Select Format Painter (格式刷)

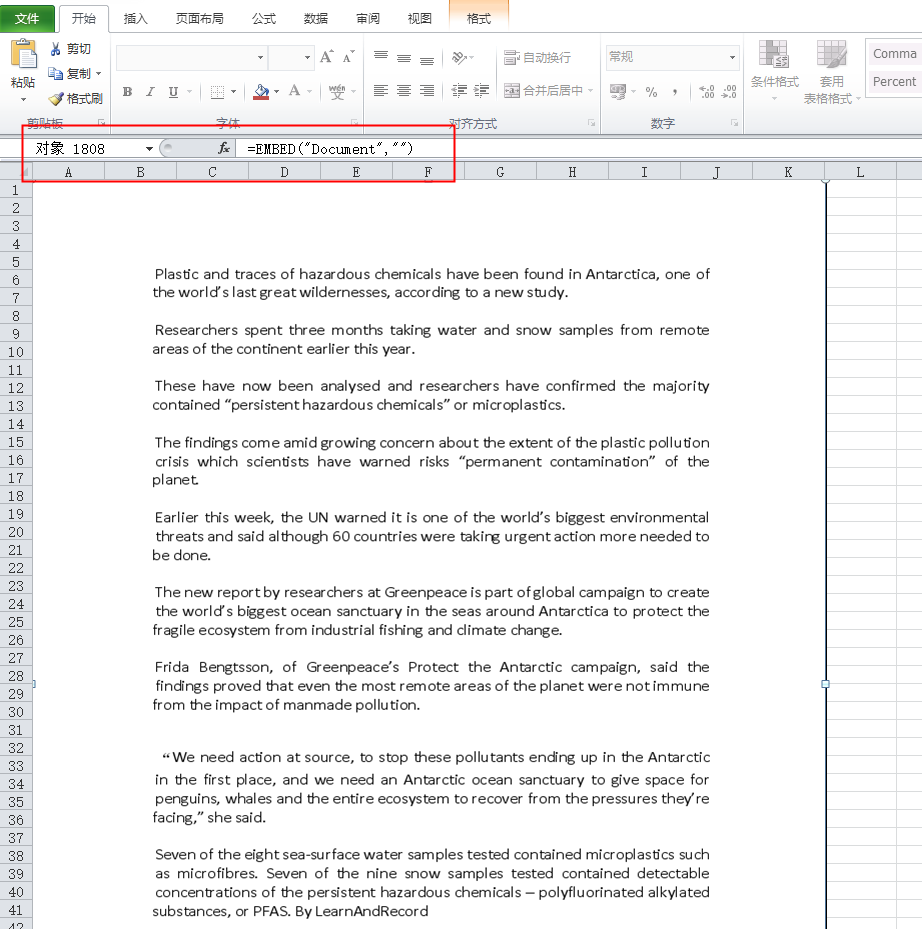click(76, 98)
